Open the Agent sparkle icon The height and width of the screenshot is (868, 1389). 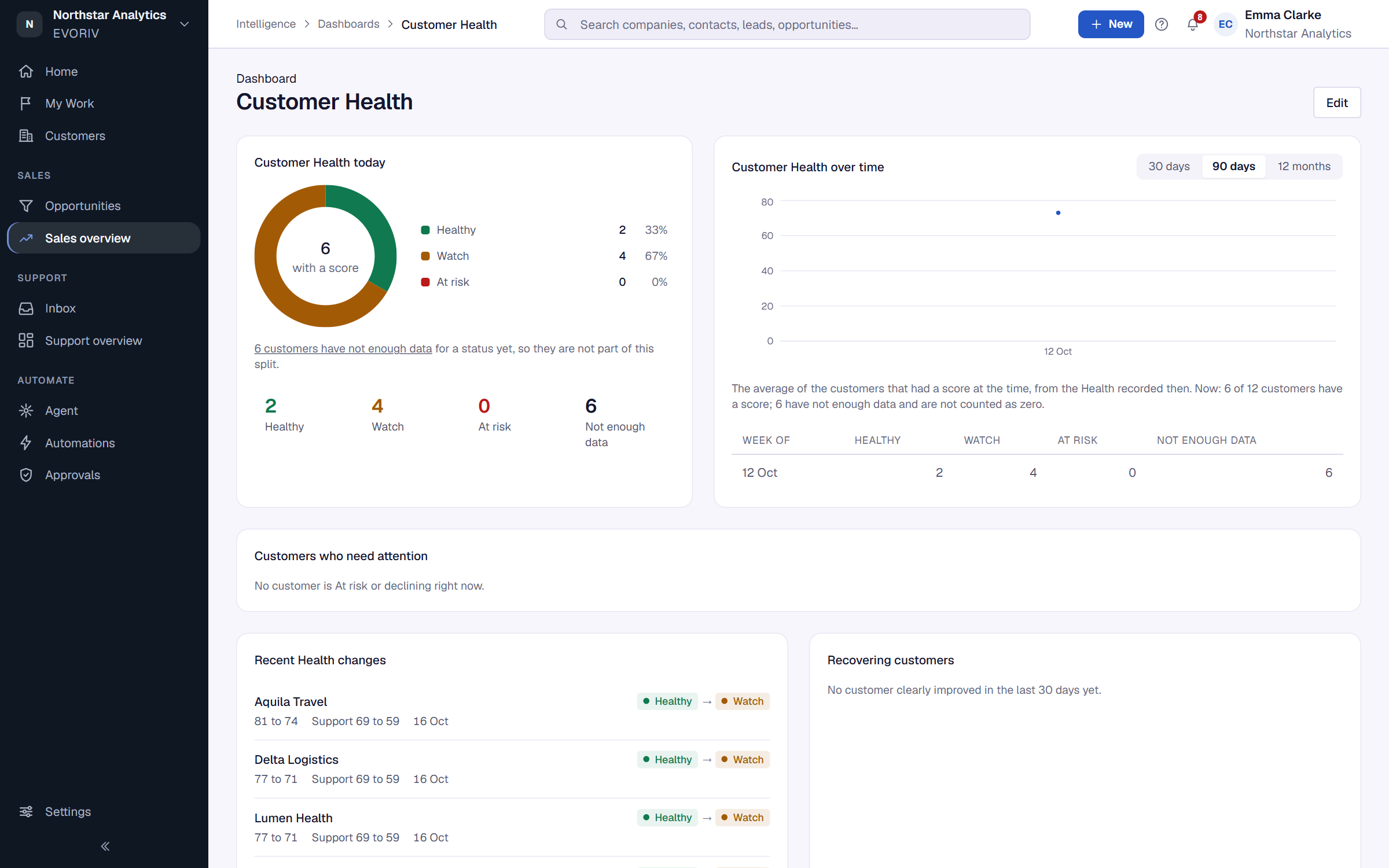26,411
